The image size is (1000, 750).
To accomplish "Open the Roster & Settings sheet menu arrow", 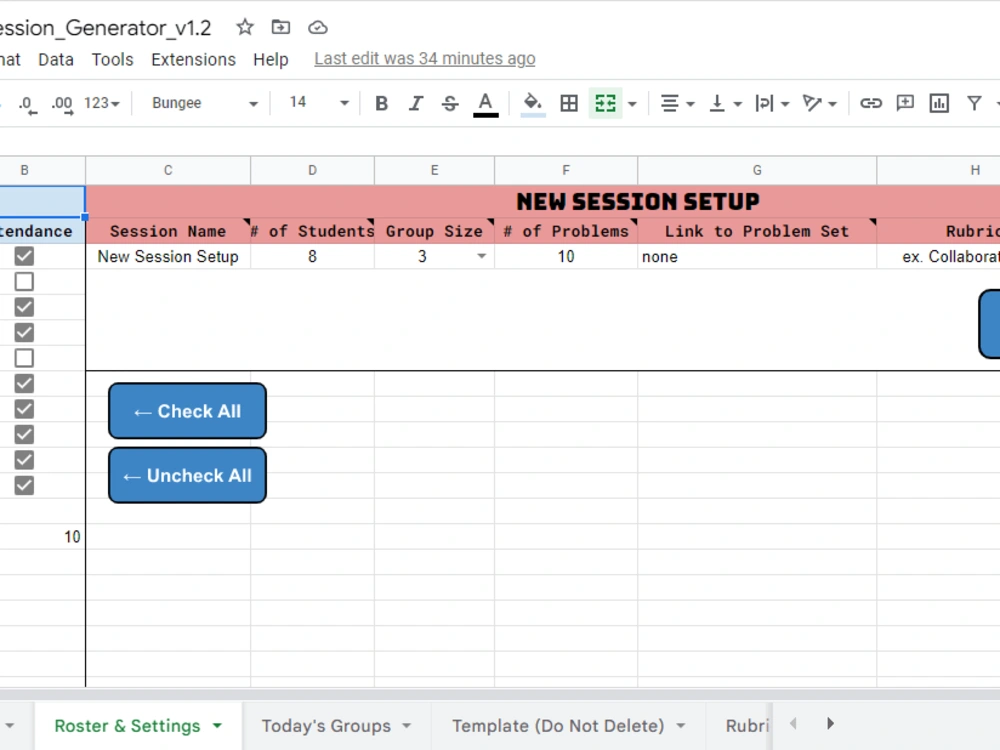I will pos(218,725).
